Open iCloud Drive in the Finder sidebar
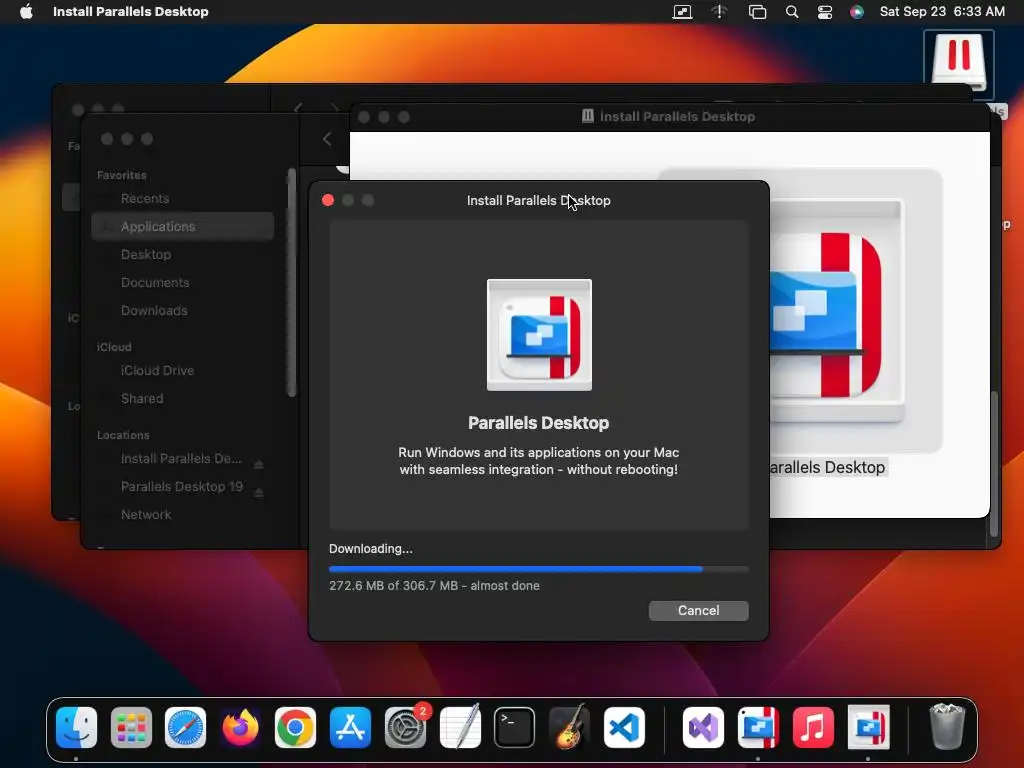1024x768 pixels. coord(157,370)
